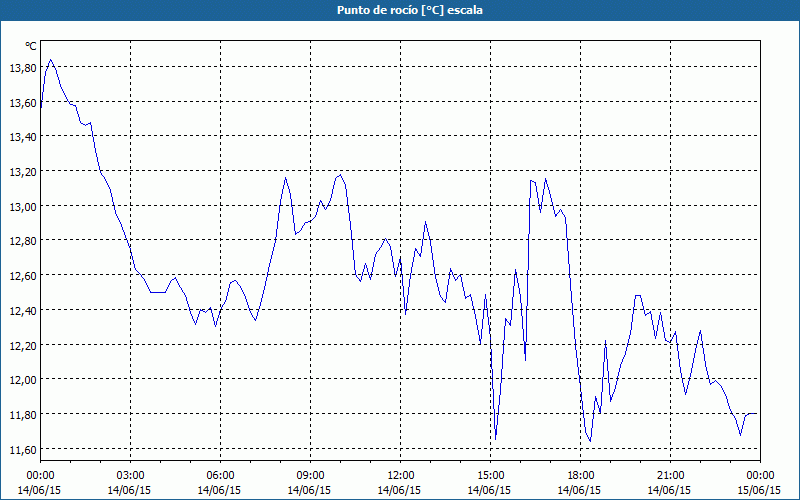
Task: Click the 09:00 time axis label
Action: pos(310,476)
